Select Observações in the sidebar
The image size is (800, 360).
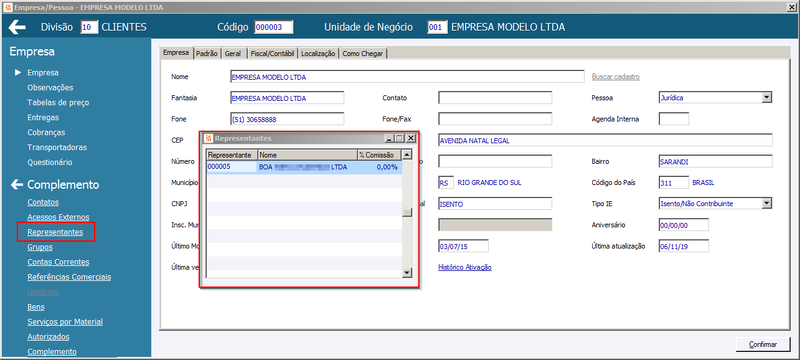pyautogui.click(x=50, y=88)
